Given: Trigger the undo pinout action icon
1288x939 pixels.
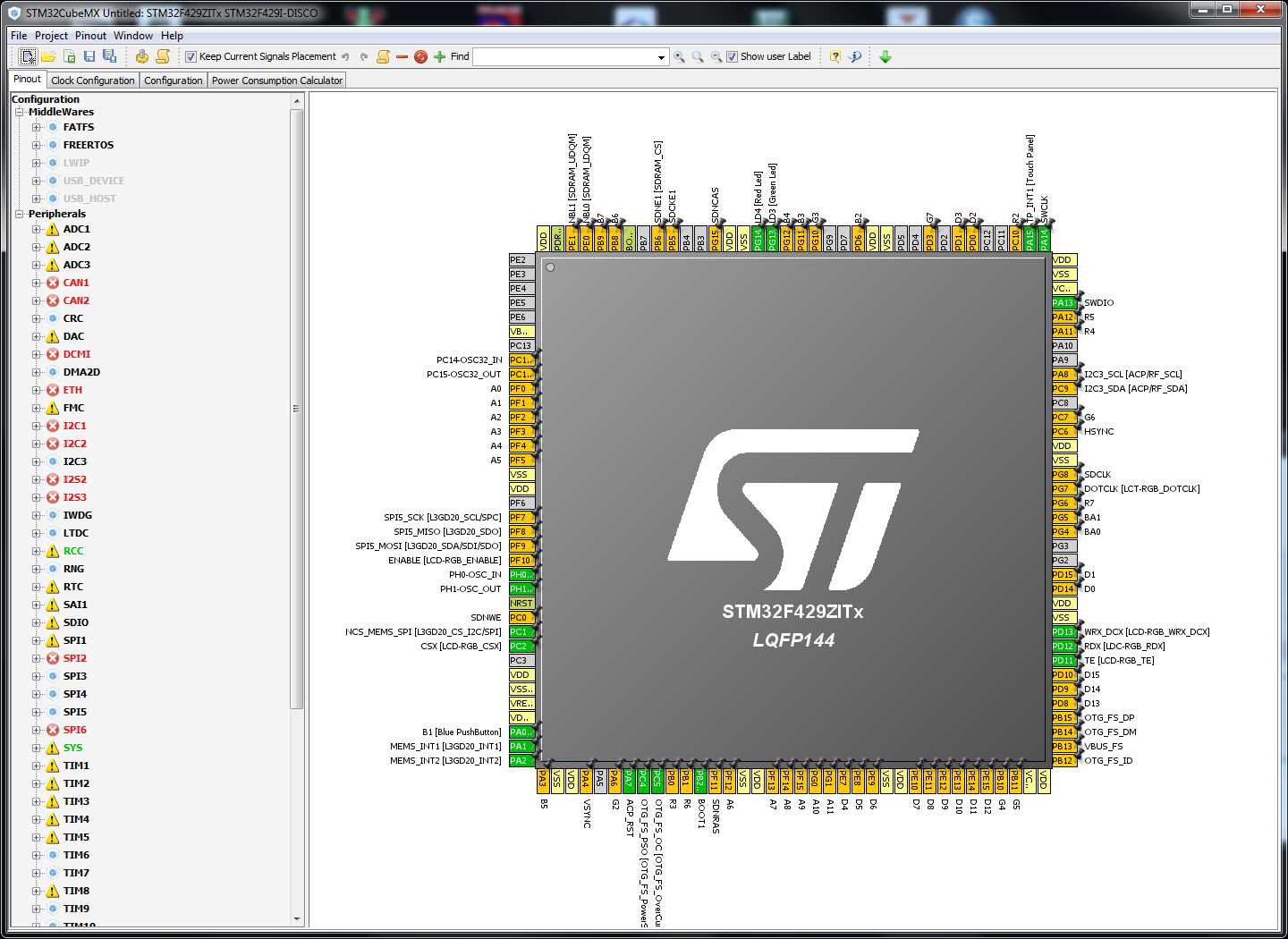Looking at the screenshot, I should point(346,55).
